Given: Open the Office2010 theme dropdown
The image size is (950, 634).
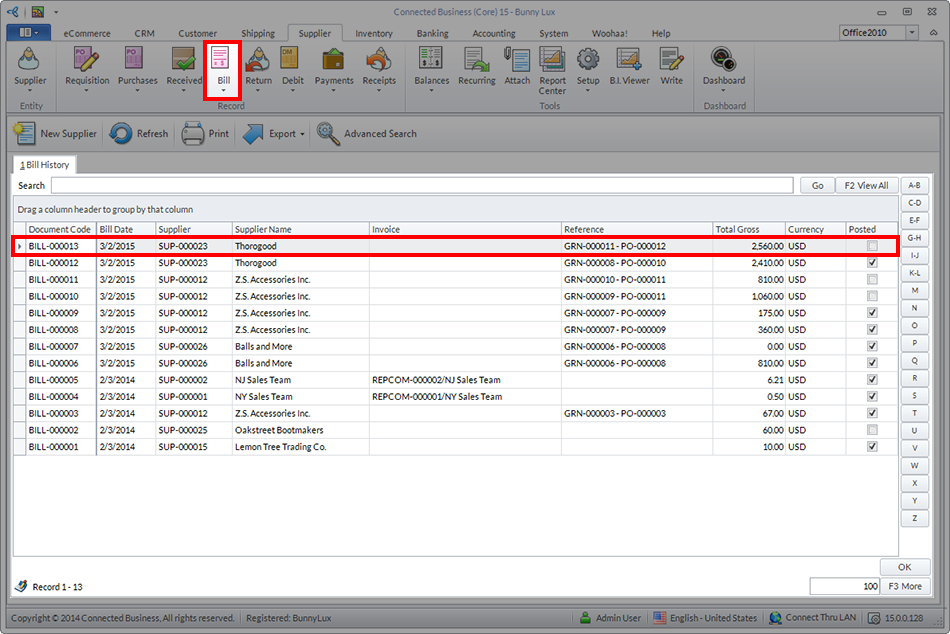Looking at the screenshot, I should point(912,33).
